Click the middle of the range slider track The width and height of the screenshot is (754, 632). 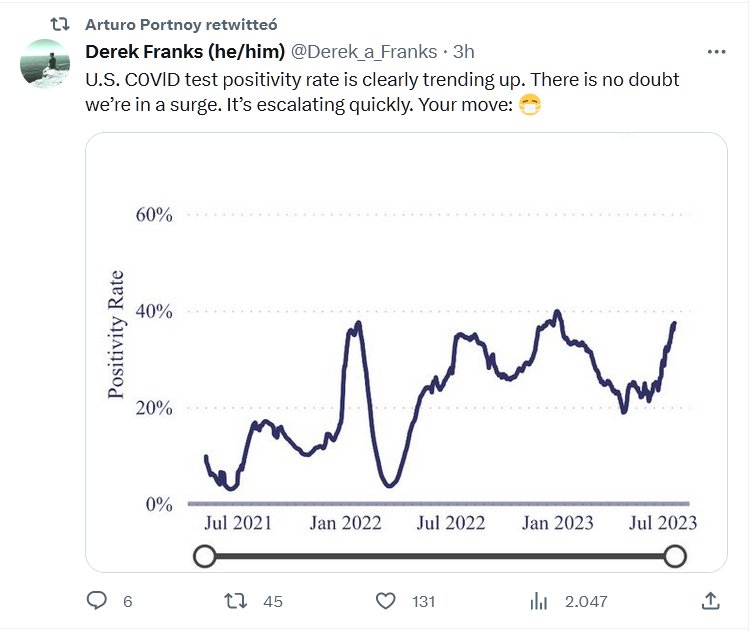click(440, 556)
